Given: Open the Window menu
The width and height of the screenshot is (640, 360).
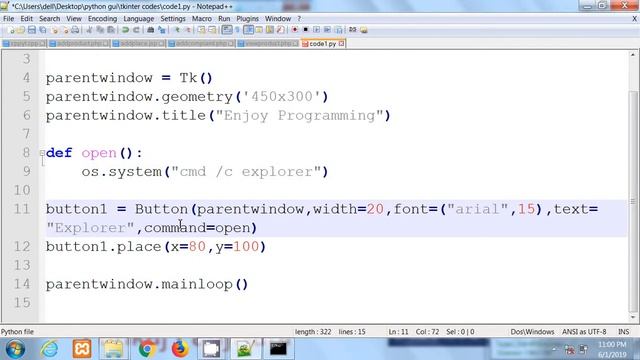Looking at the screenshot, I should pyautogui.click(x=278, y=19).
